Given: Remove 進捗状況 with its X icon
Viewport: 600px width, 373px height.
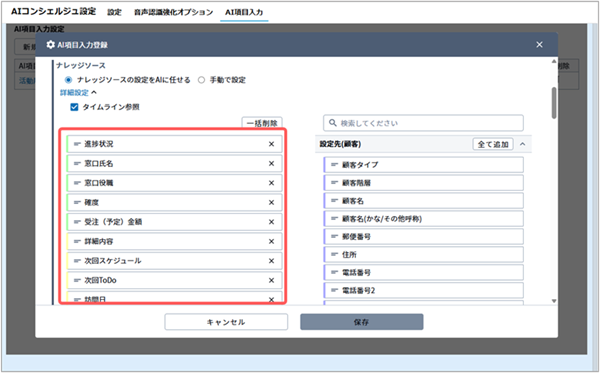Looking at the screenshot, I should point(271,144).
